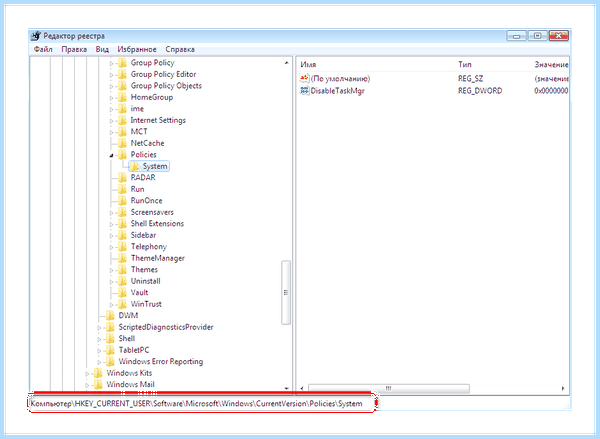Expand the Telephony key
The height and width of the screenshot is (439, 600).
111,247
